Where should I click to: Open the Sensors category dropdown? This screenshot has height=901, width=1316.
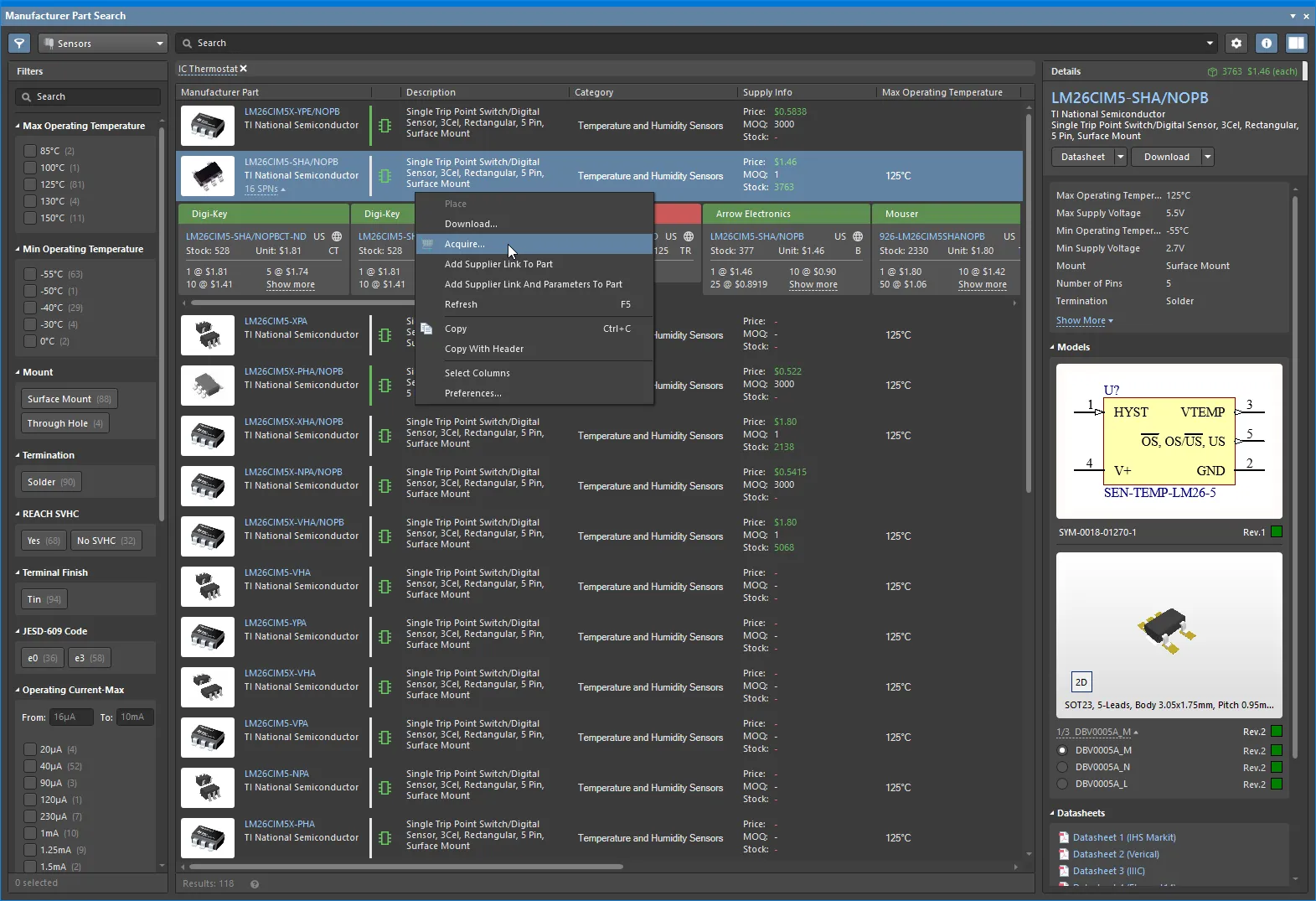102,43
